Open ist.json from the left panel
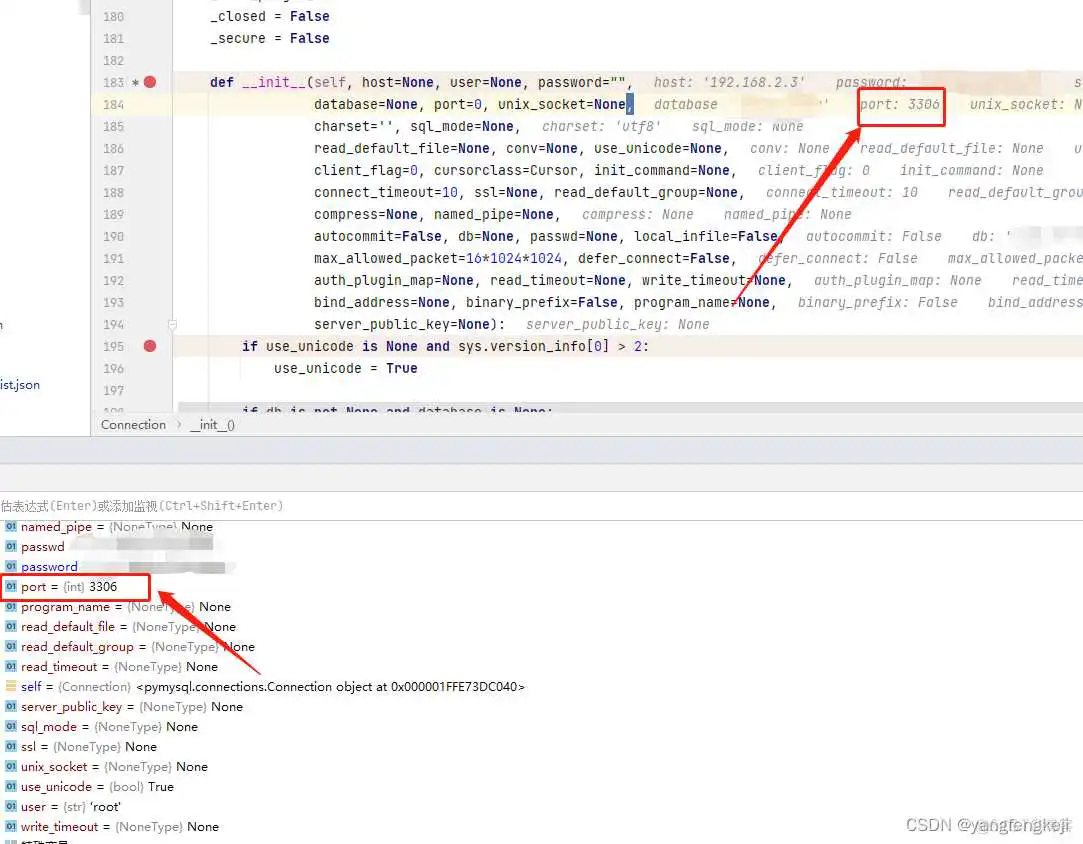Viewport: 1083px width, 844px height. pos(20,384)
